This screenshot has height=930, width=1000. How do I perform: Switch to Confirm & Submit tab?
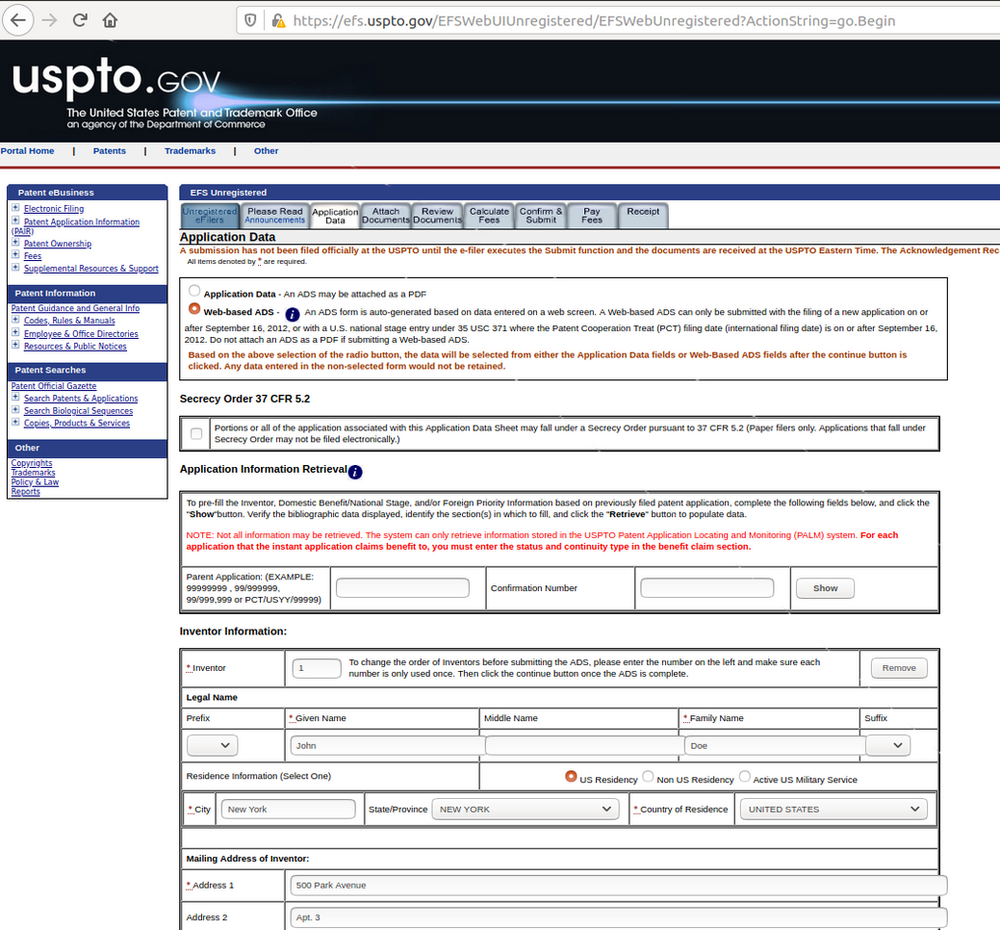[541, 216]
